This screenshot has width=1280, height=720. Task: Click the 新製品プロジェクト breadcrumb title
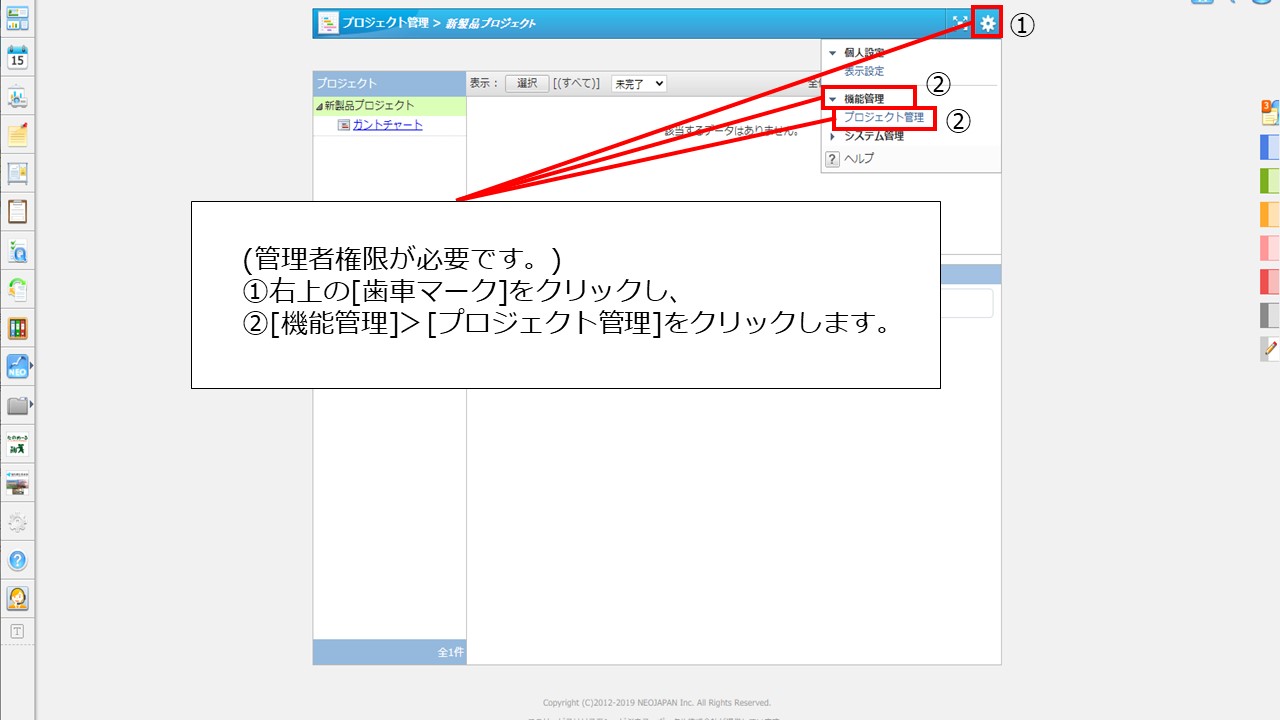(490, 23)
